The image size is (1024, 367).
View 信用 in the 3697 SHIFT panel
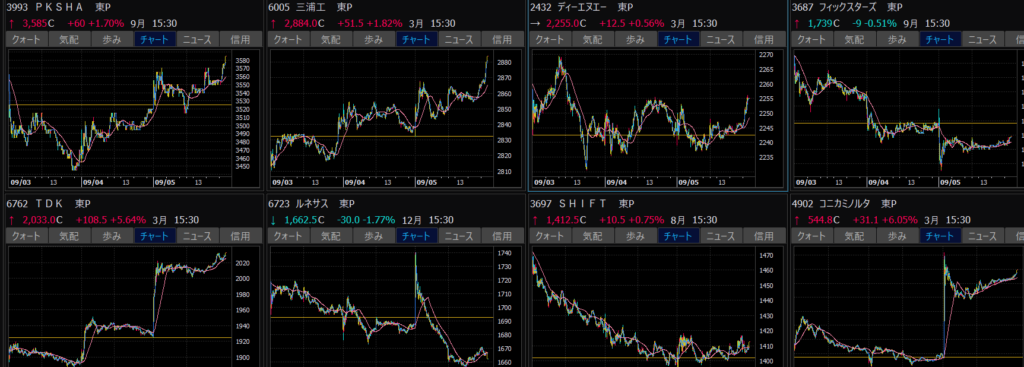click(764, 236)
